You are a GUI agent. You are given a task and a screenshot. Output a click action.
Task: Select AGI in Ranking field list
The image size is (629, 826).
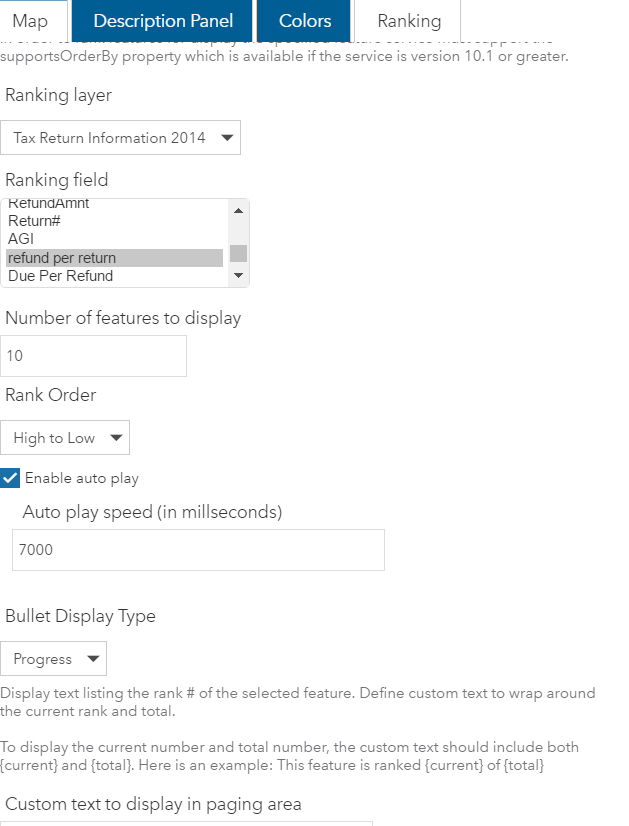coord(21,239)
